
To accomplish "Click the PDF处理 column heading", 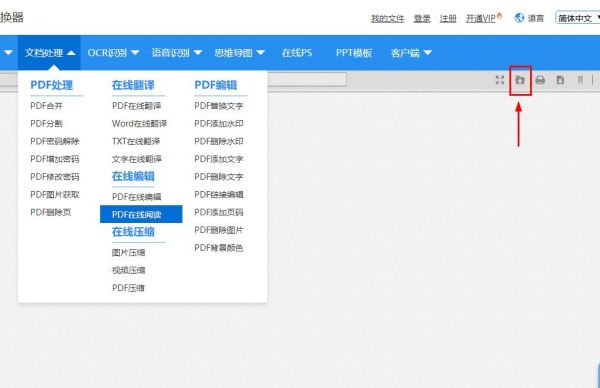I will [x=52, y=85].
